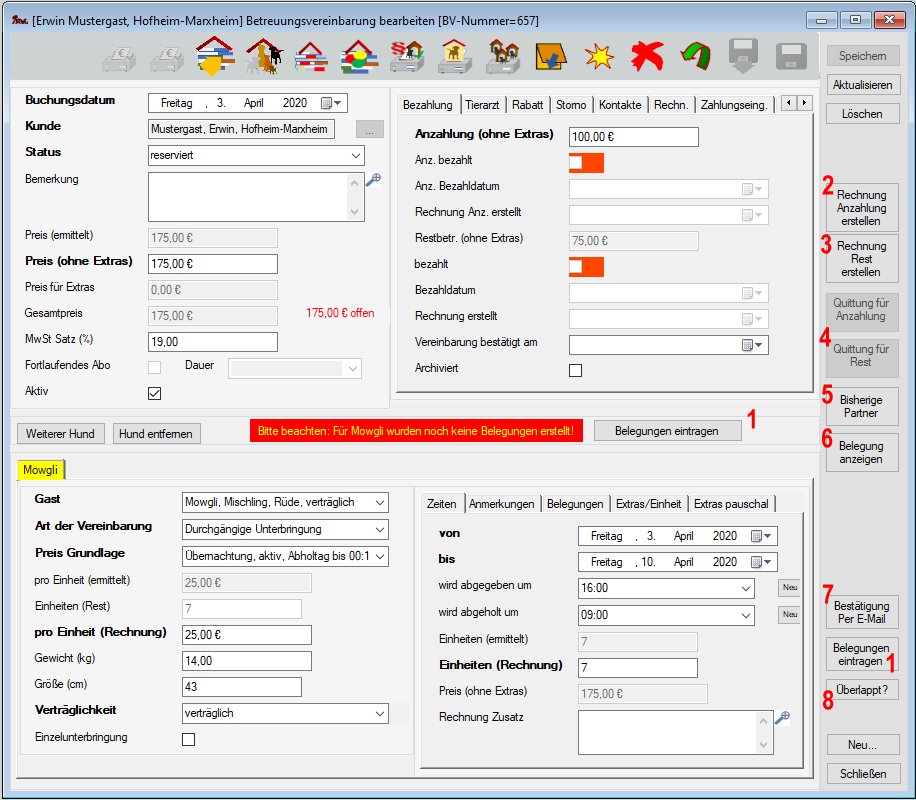Image resolution: width=916 pixels, height=800 pixels.
Task: Click the house icon with yellow down arrow
Action: click(215, 57)
